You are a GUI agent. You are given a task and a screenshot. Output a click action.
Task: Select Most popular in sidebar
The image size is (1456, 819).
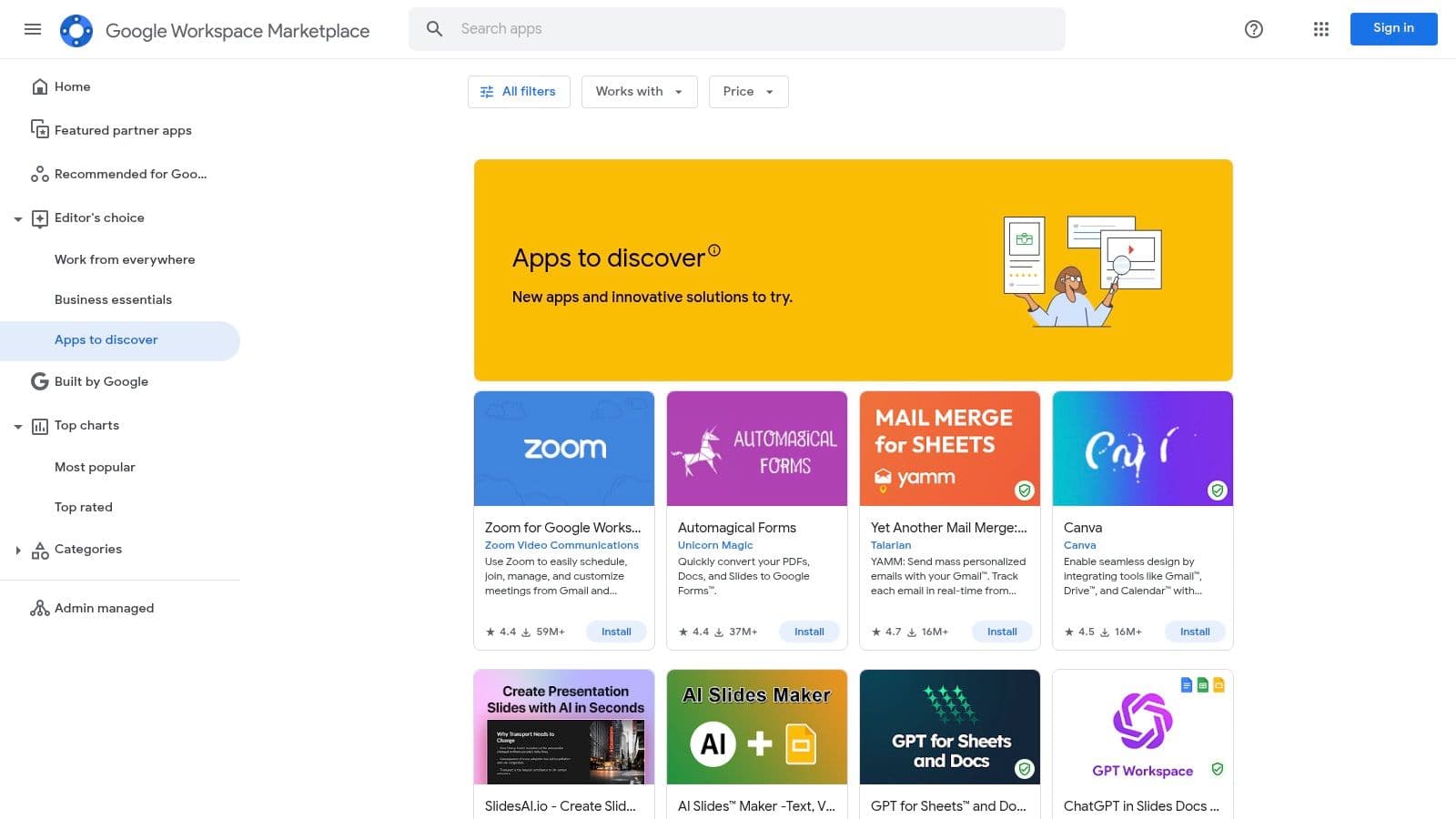click(95, 467)
